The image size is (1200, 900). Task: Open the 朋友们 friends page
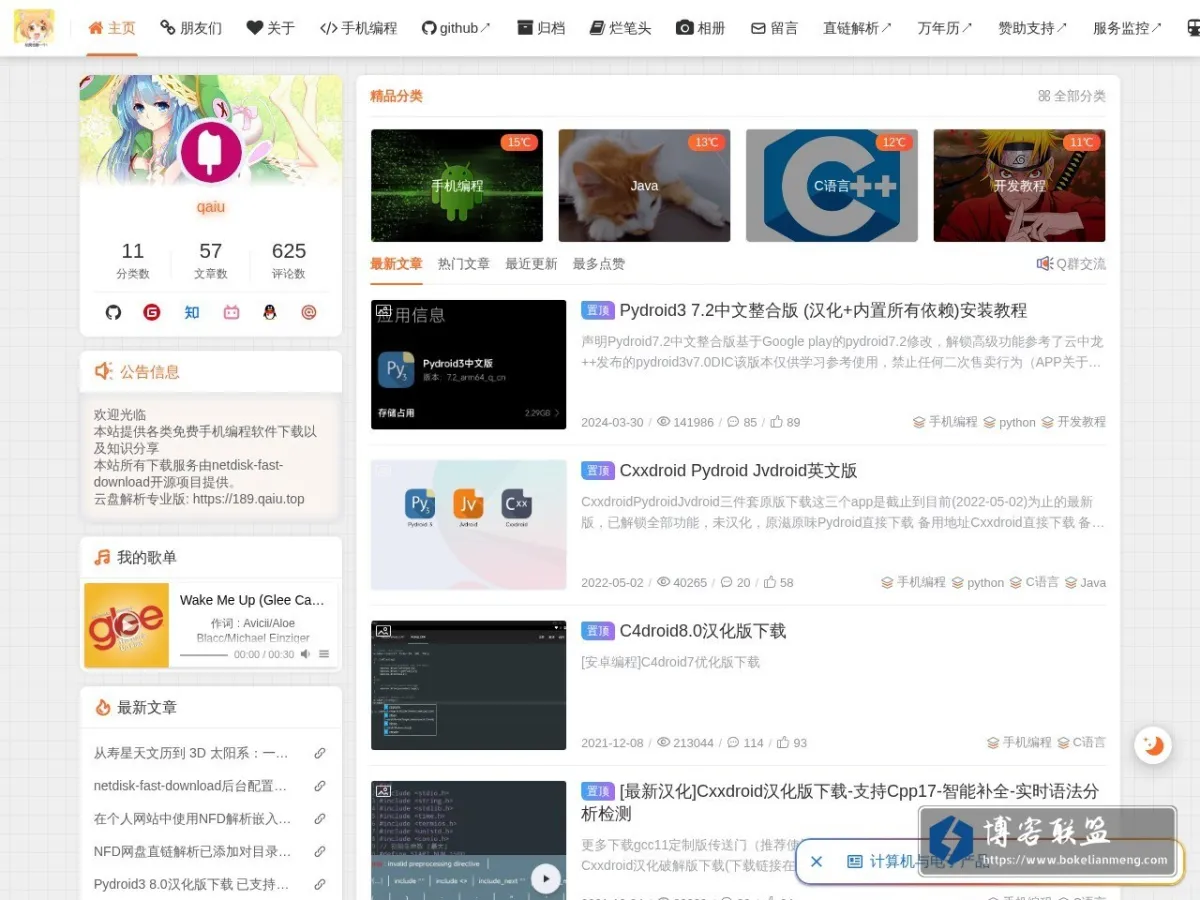pyautogui.click(x=191, y=28)
